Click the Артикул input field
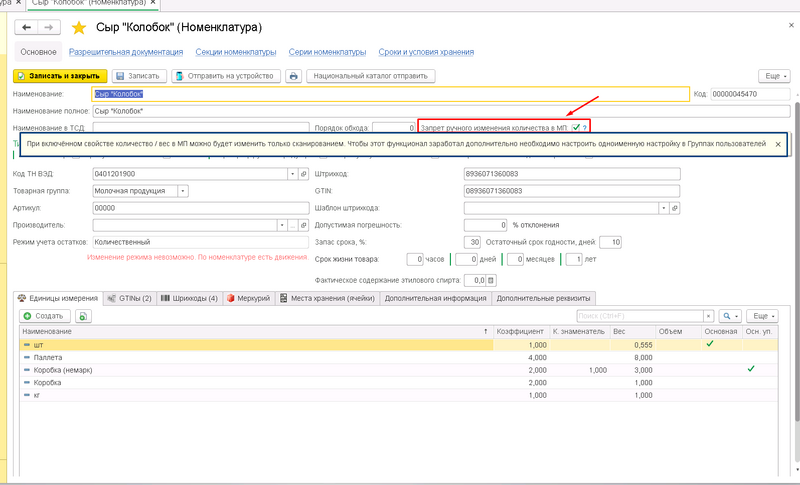Viewport: 800px width, 485px height. click(201, 208)
